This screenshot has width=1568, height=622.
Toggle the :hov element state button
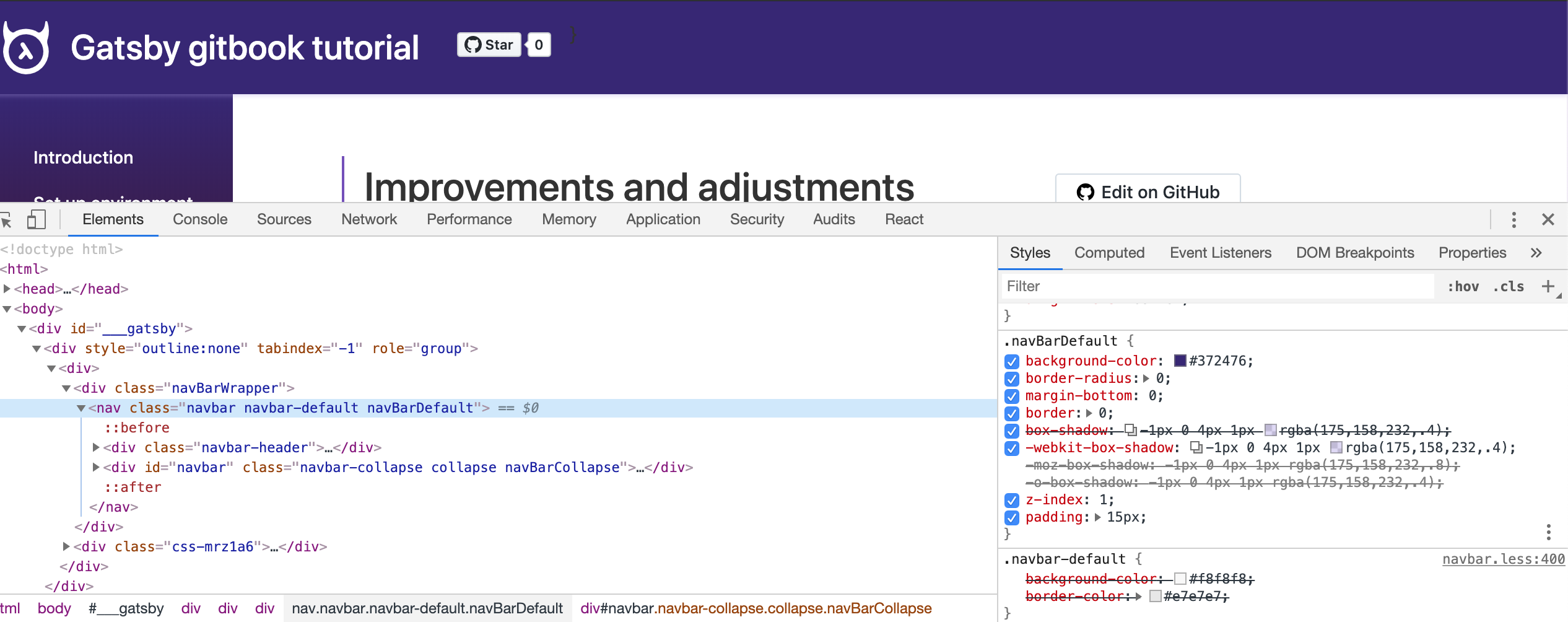pyautogui.click(x=1463, y=286)
